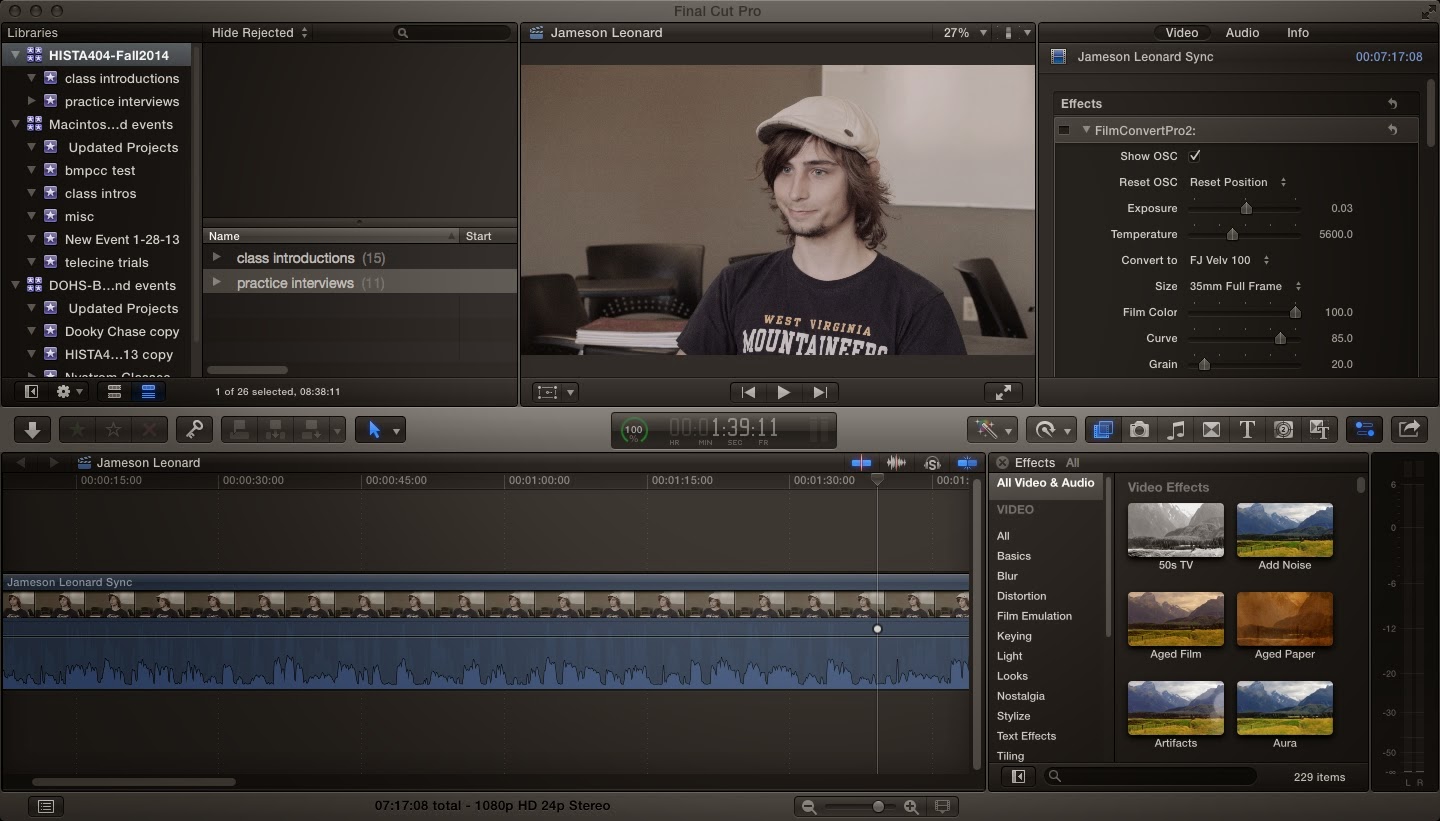Toggle the Inspector panel button
Screen dimensions: 1440x821
pos(1364,430)
